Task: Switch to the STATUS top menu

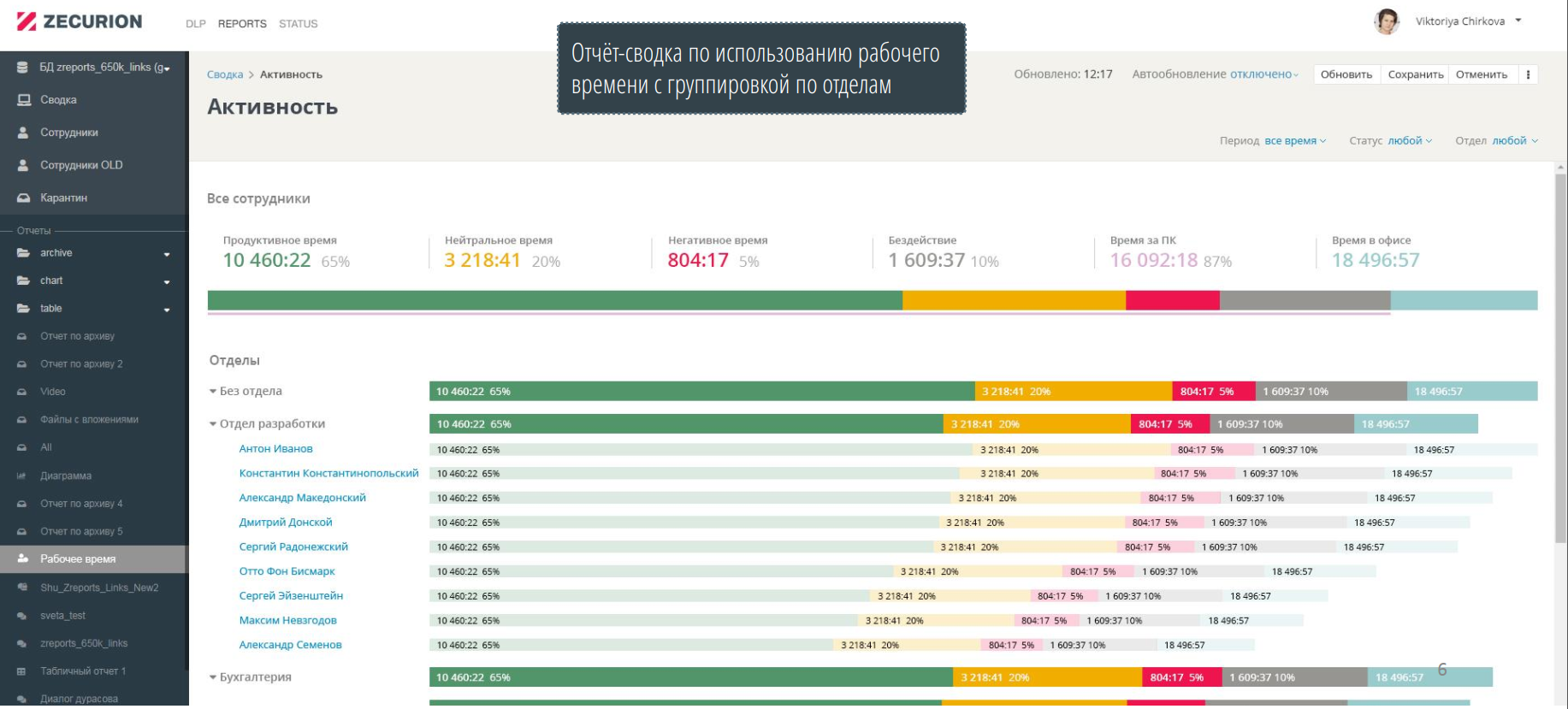Action: tap(298, 24)
